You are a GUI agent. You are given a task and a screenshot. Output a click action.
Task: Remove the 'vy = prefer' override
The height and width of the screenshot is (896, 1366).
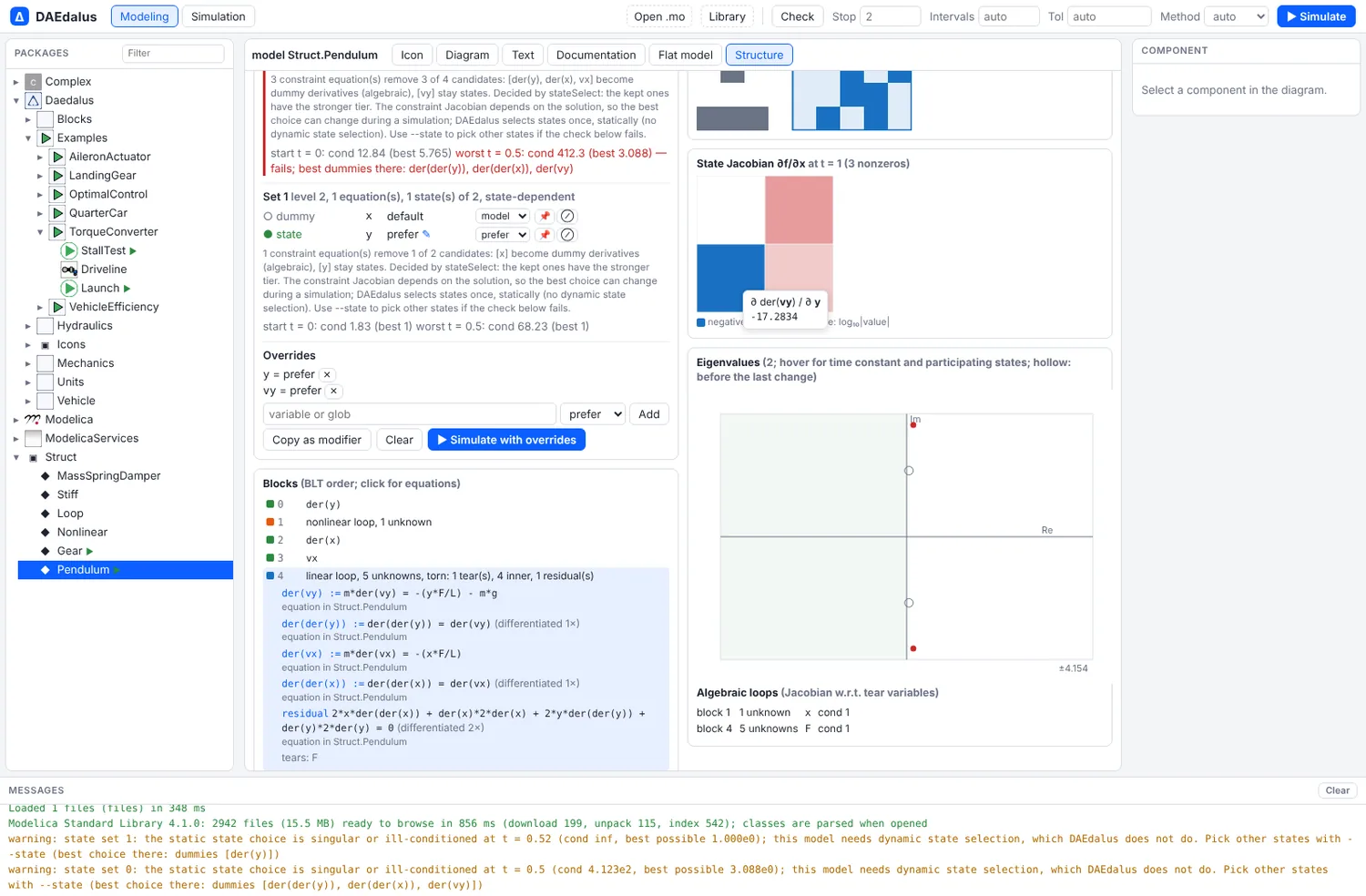(x=334, y=391)
